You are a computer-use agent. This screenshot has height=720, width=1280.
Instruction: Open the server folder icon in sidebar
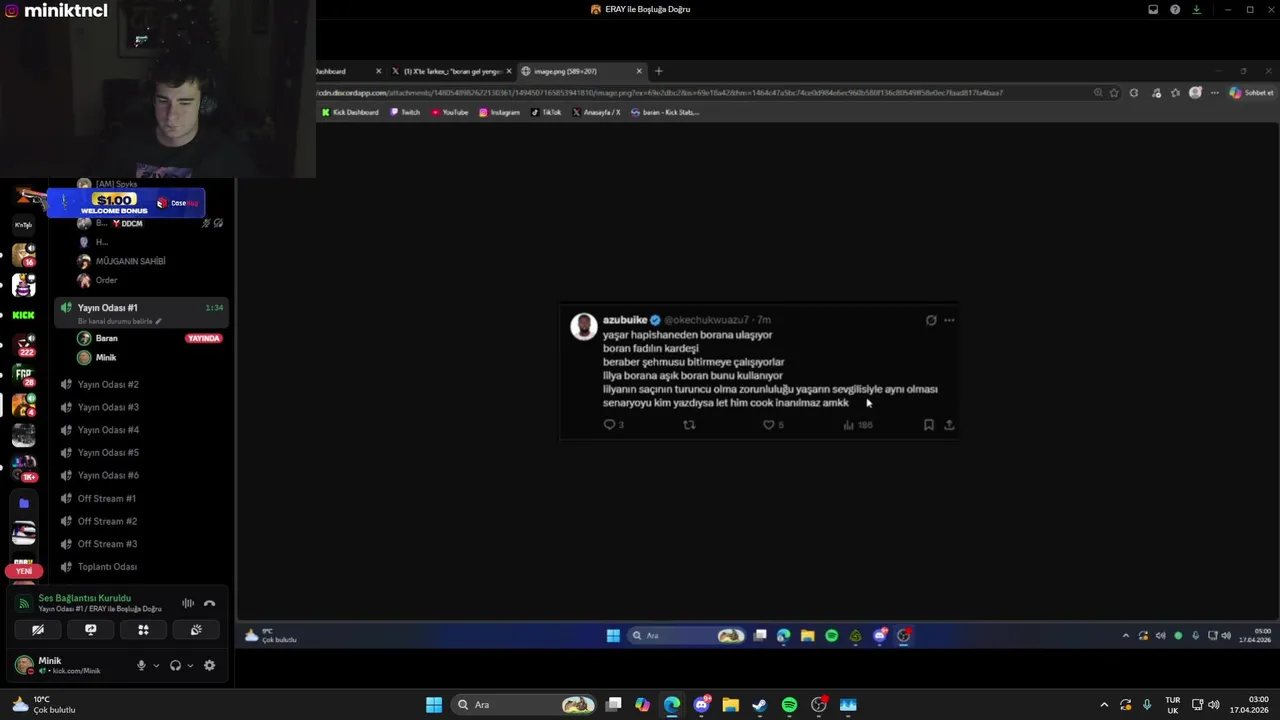23,503
